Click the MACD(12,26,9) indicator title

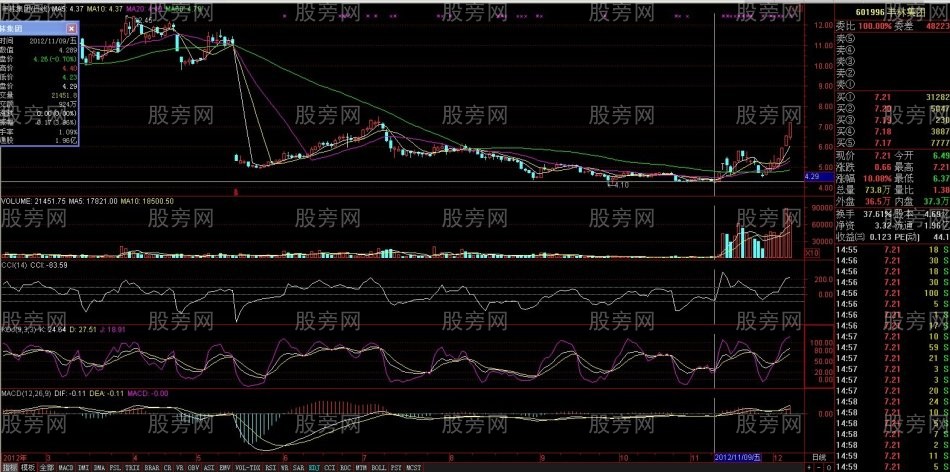point(28,393)
